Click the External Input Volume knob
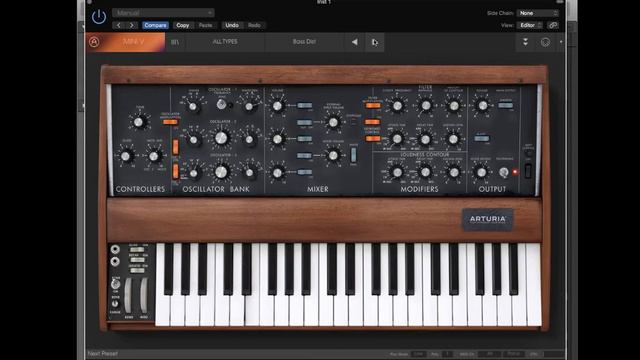This screenshot has height=360, width=640. (x=333, y=122)
